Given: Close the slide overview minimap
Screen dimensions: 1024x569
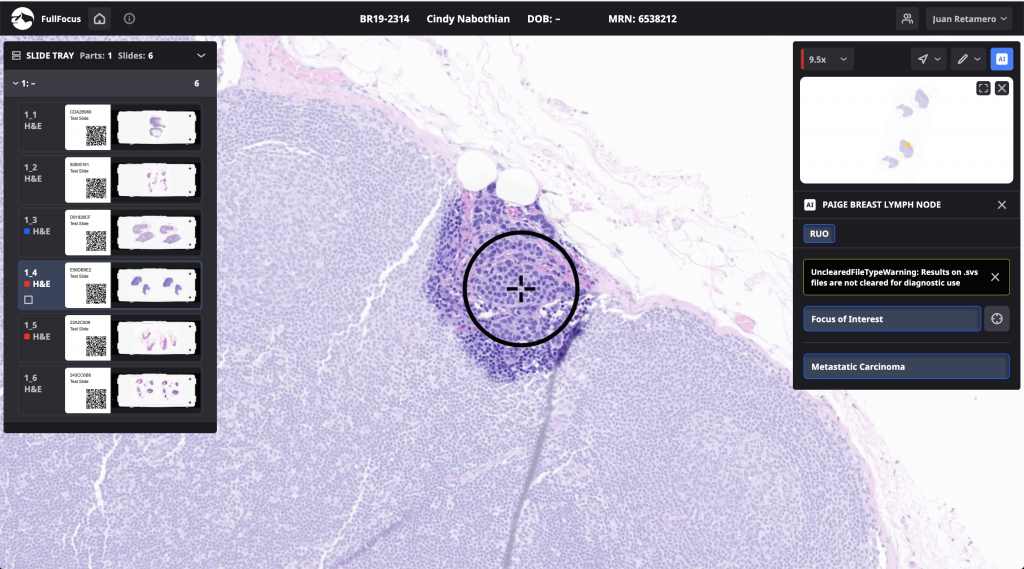Looking at the screenshot, I should click(1001, 88).
